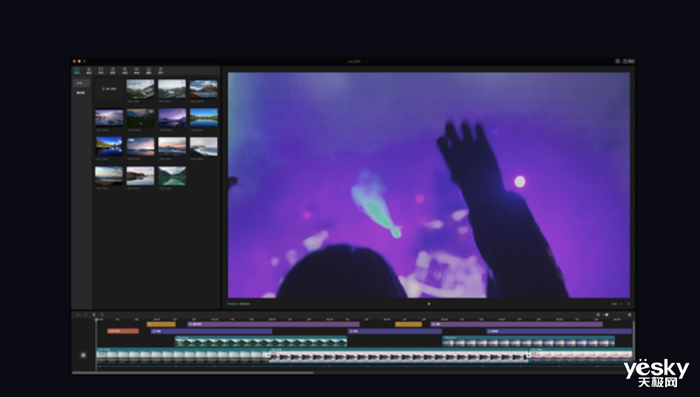The height and width of the screenshot is (397, 700).
Task: Open the Audio tab icon in top toolbar
Action: tap(89, 71)
